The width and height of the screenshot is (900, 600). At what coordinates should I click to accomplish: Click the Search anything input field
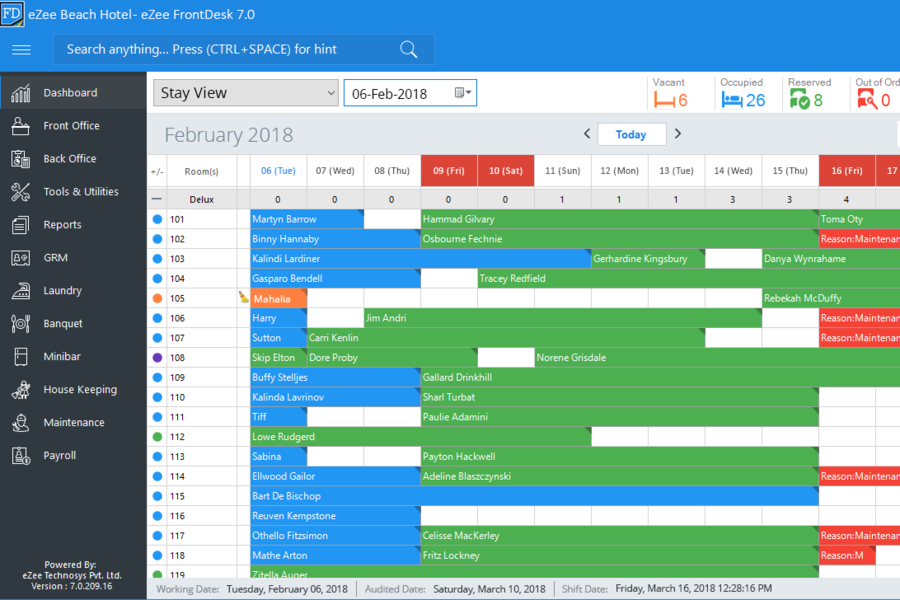[230, 50]
